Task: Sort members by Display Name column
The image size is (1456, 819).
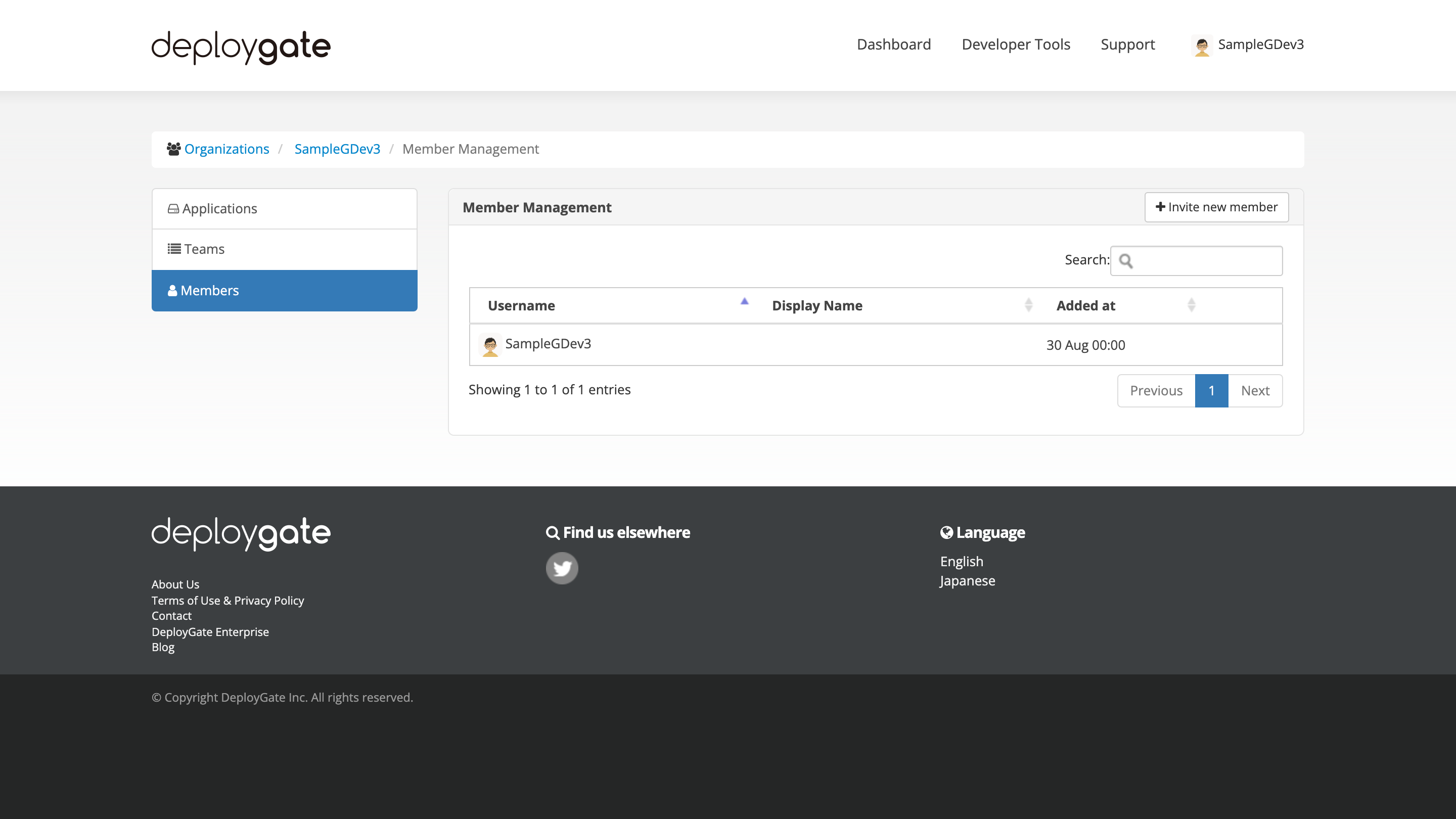Action: point(817,305)
